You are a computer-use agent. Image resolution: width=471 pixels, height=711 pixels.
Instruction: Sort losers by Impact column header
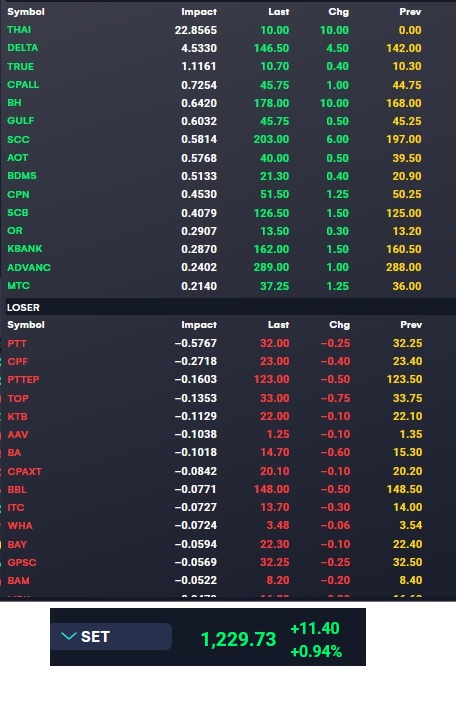pyautogui.click(x=199, y=325)
